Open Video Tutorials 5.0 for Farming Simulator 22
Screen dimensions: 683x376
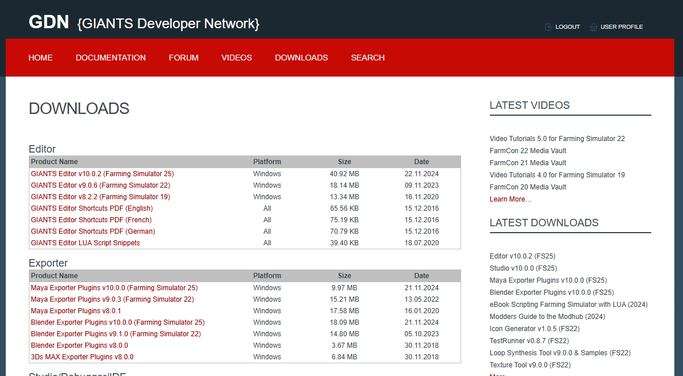coord(557,139)
